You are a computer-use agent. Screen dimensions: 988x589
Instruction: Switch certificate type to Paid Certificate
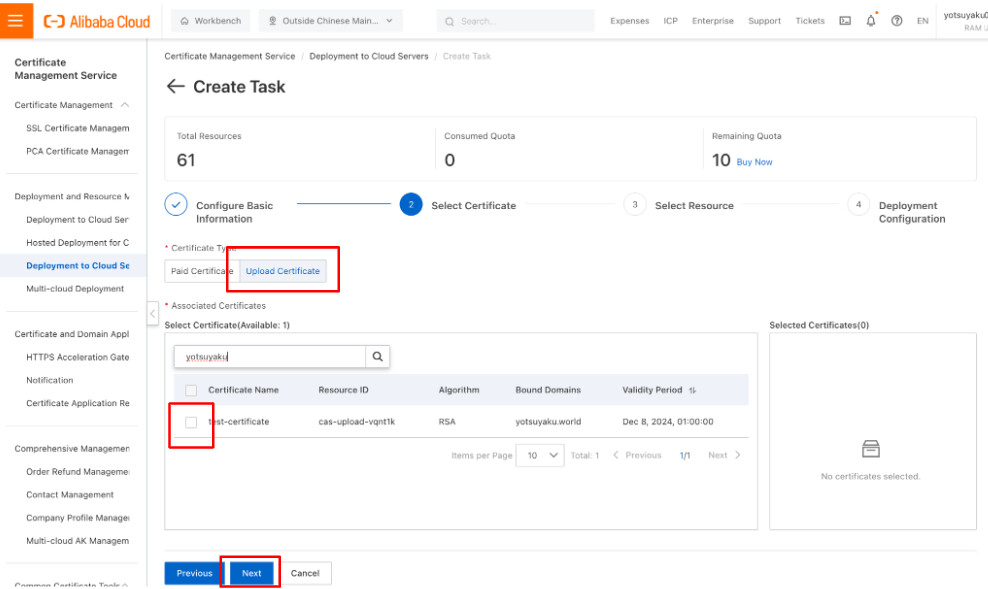pyautogui.click(x=199, y=270)
